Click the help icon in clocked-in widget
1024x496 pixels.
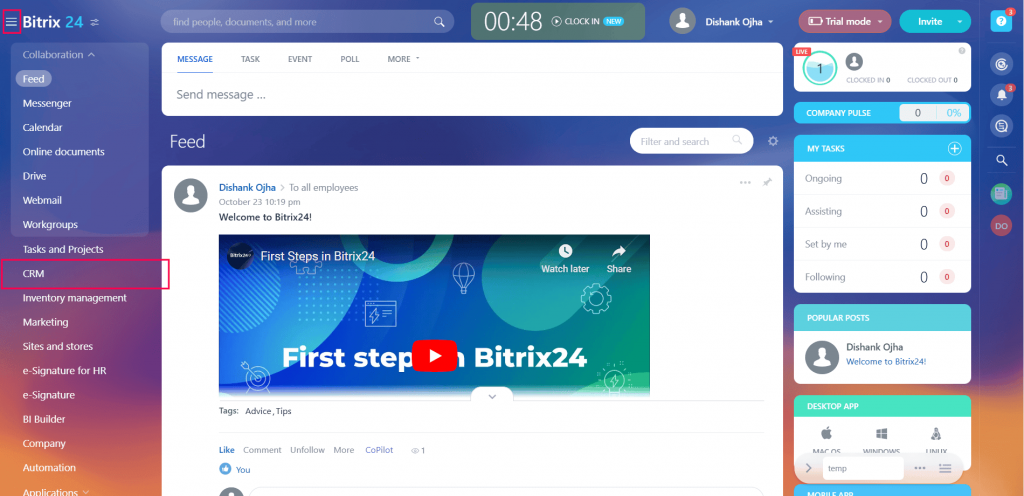click(961, 51)
